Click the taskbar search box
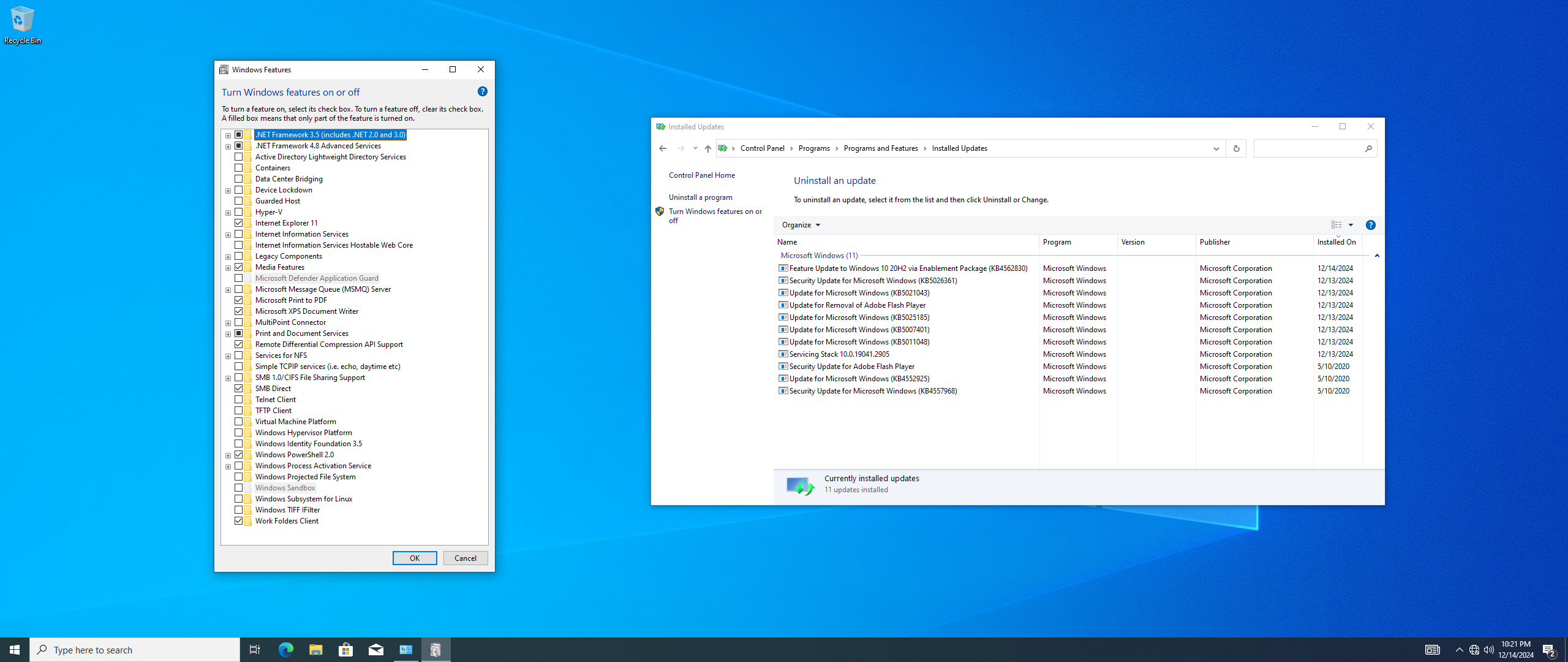The height and width of the screenshot is (662, 1568). coord(135,650)
